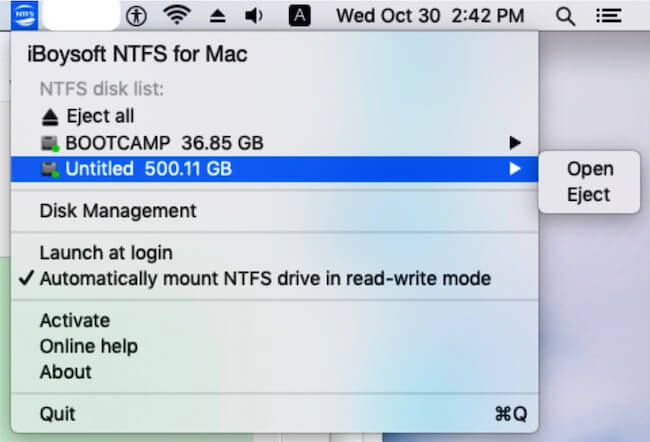This screenshot has height=442, width=650.
Task: Click the Wi-Fi status icon
Action: pyautogui.click(x=177, y=15)
